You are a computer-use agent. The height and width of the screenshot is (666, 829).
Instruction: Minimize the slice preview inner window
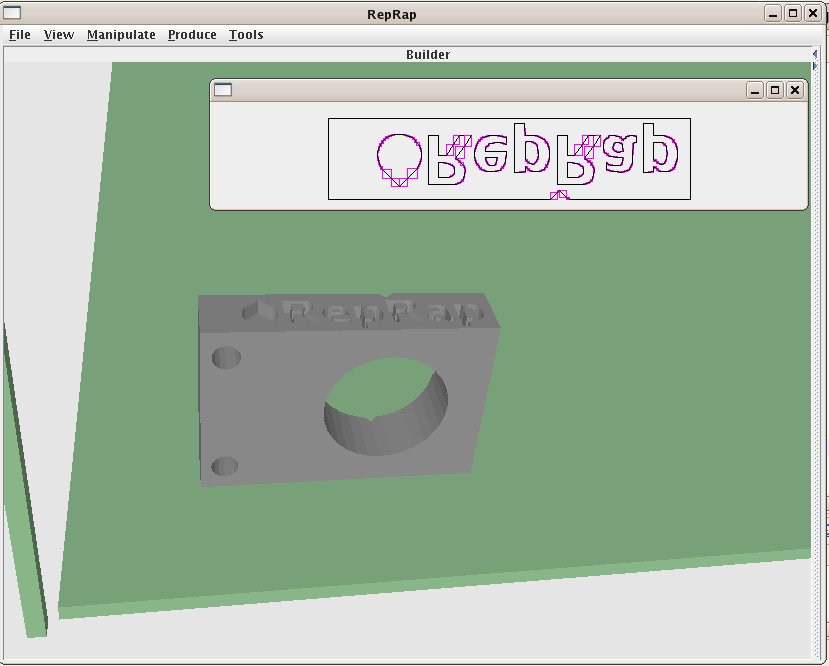click(x=755, y=90)
